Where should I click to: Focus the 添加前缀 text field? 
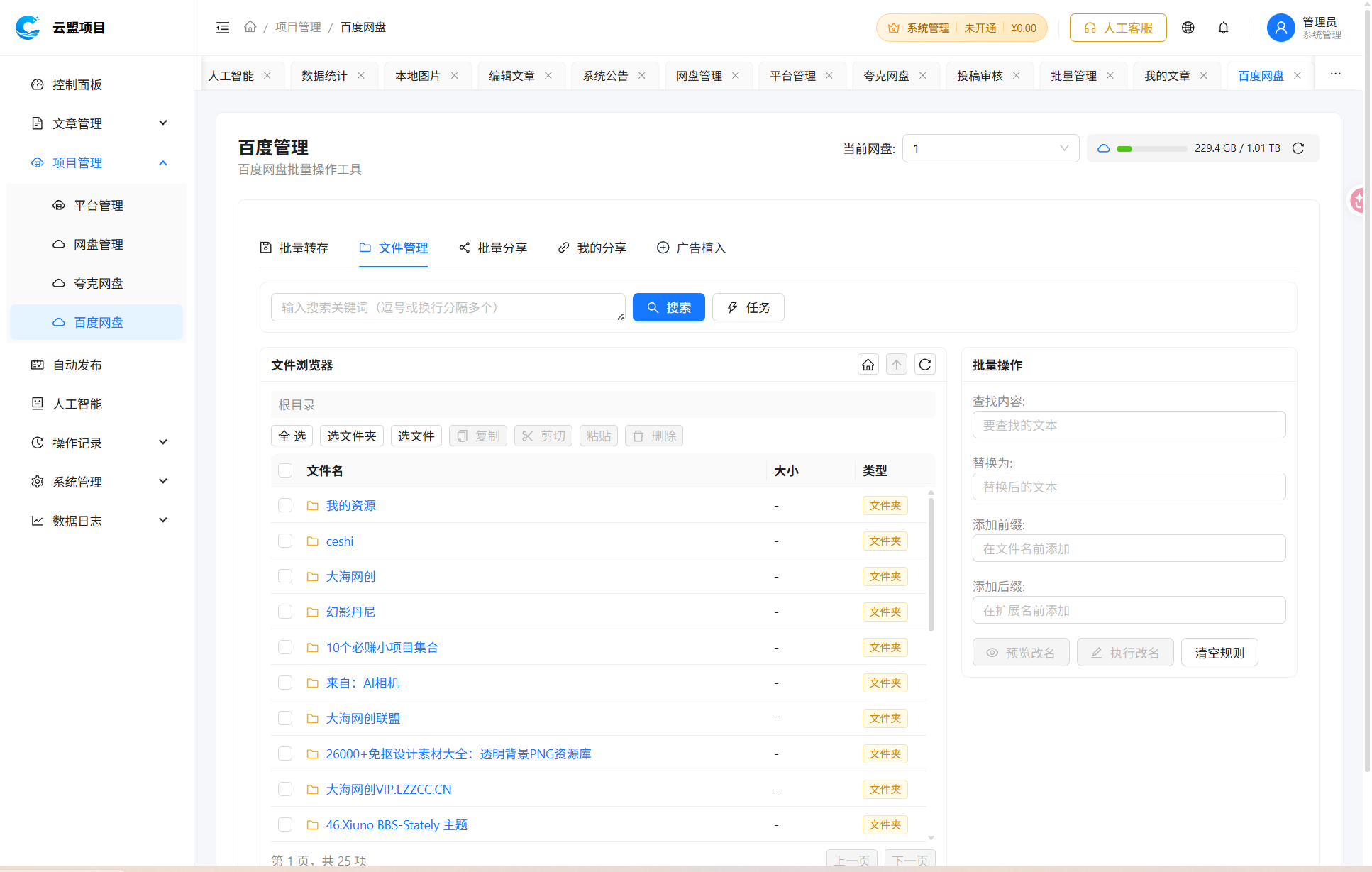click(1129, 548)
